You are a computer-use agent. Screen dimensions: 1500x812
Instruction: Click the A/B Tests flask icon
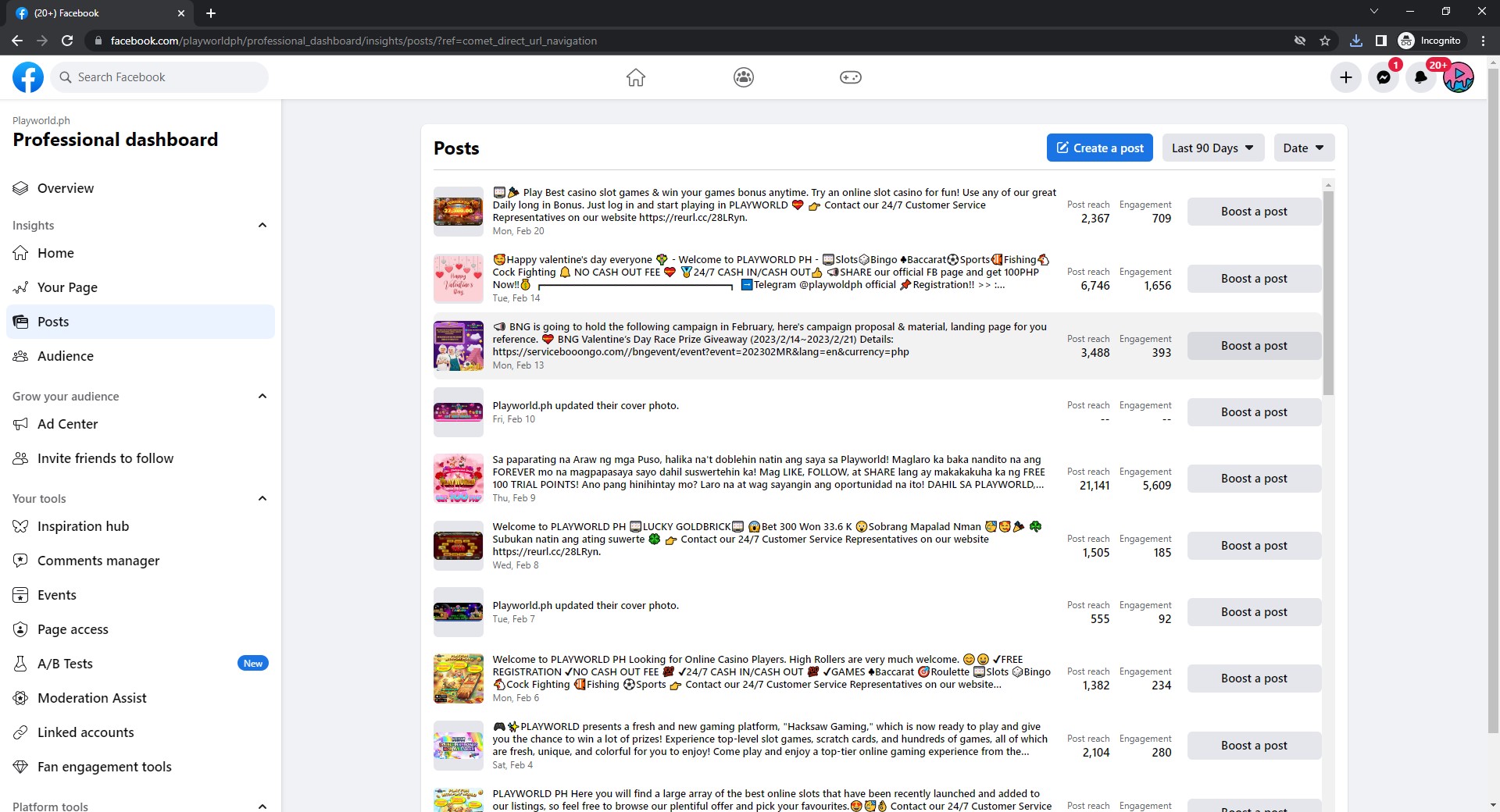tap(20, 664)
